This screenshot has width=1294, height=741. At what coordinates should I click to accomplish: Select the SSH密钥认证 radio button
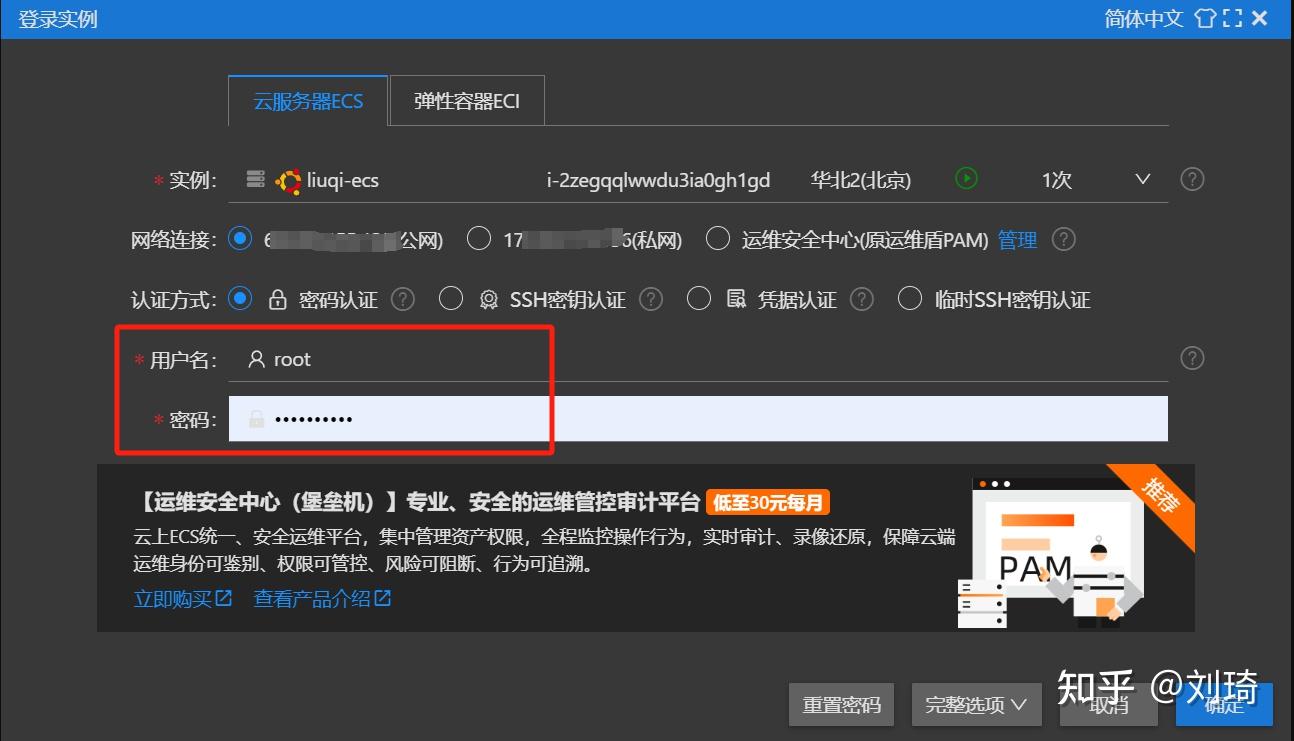coord(451,298)
